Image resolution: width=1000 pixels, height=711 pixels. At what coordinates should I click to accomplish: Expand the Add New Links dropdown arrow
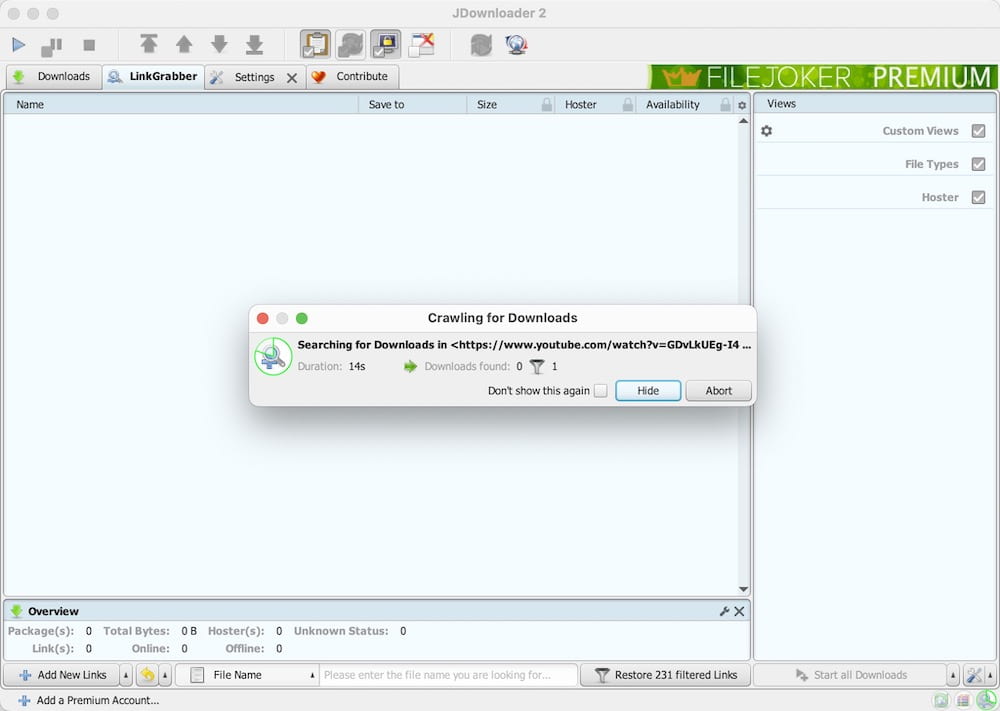click(126, 675)
